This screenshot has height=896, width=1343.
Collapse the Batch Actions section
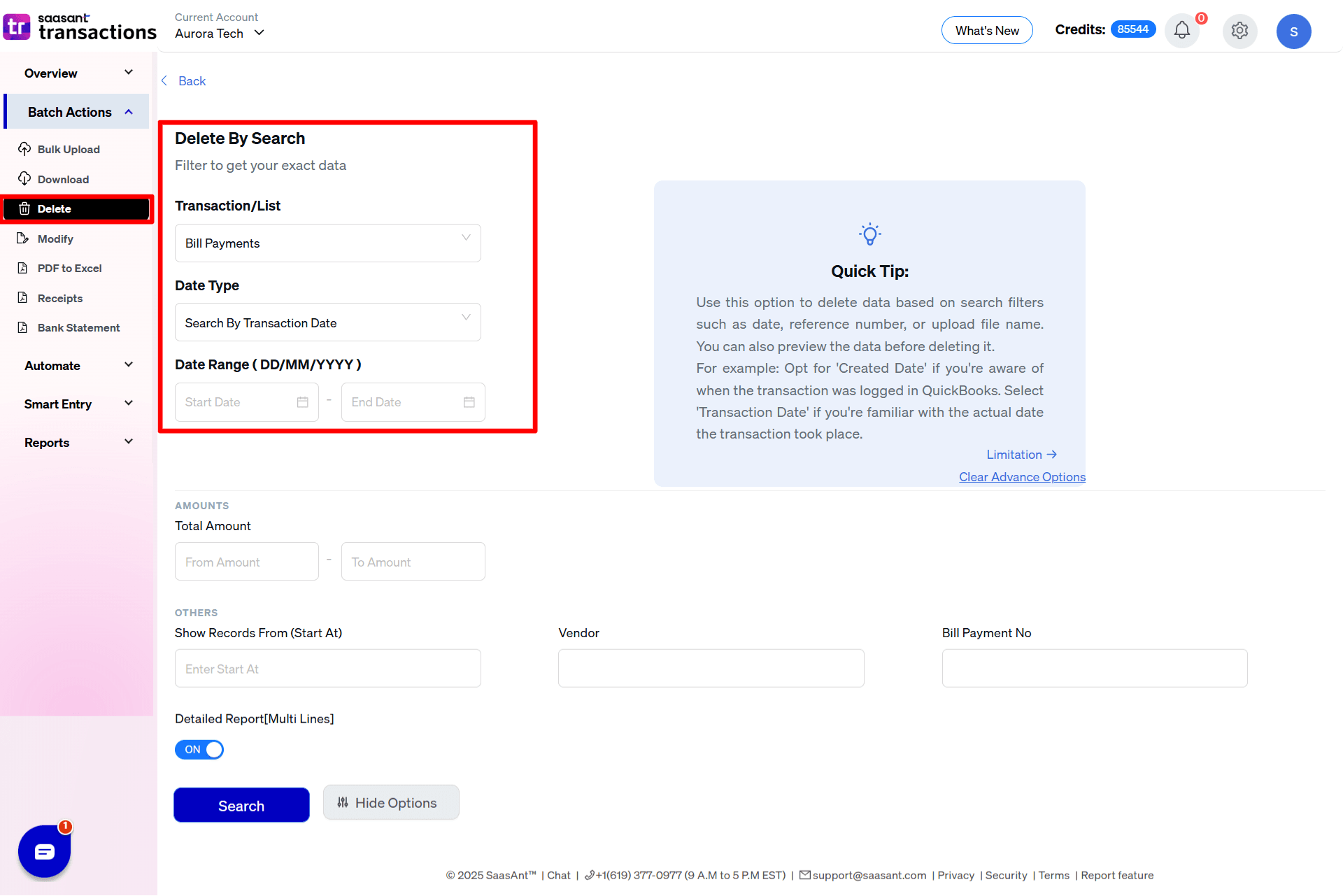(x=77, y=112)
